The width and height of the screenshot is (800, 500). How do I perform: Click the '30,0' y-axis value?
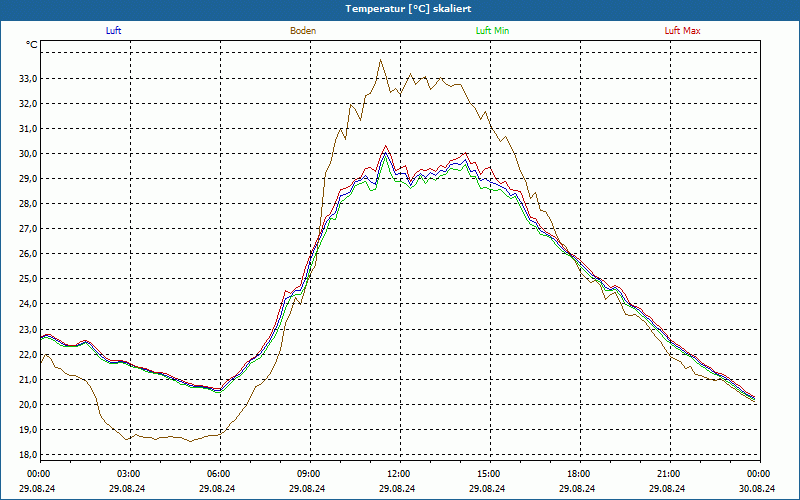click(x=28, y=154)
